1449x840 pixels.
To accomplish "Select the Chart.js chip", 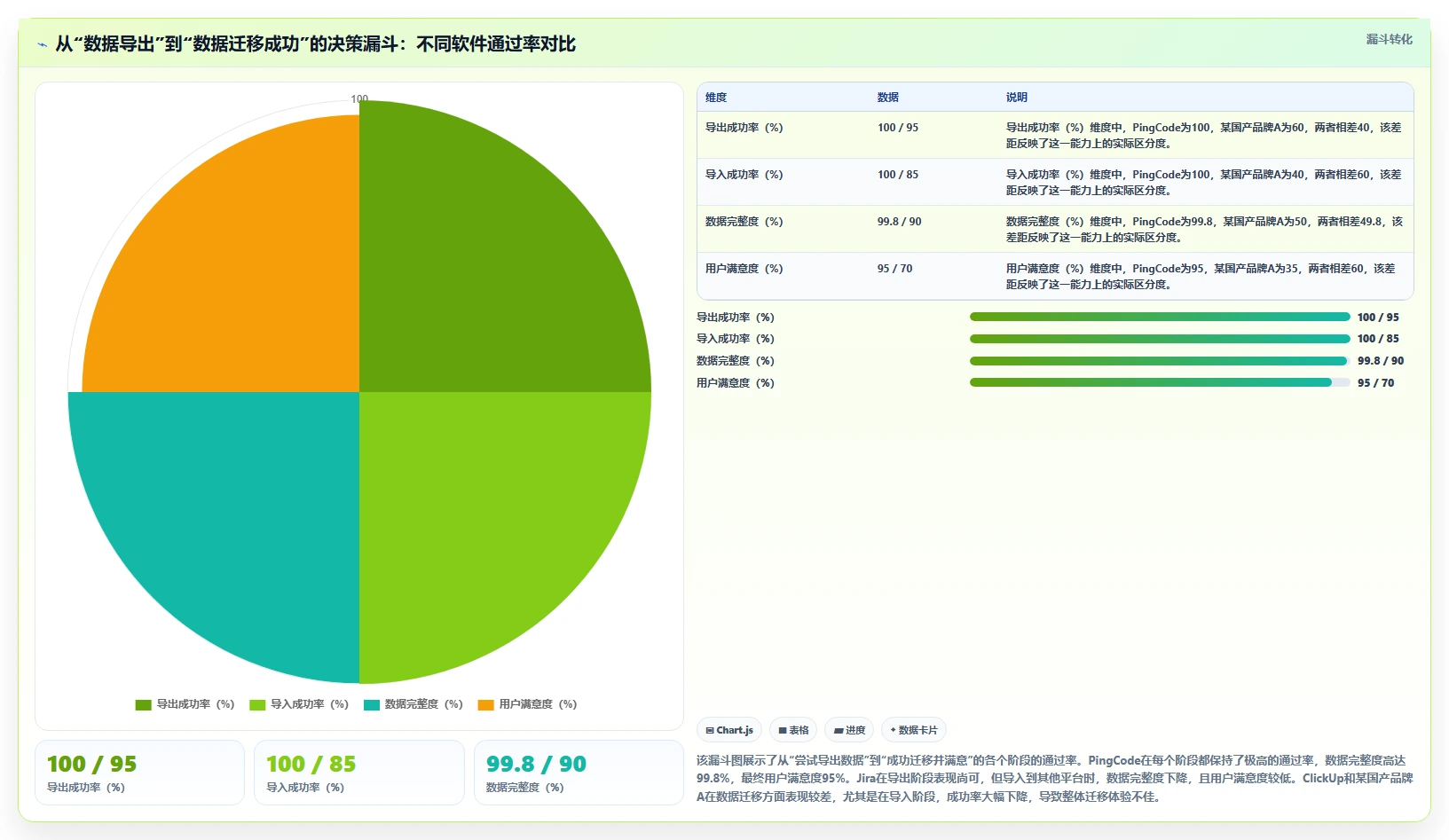I will pyautogui.click(x=729, y=730).
